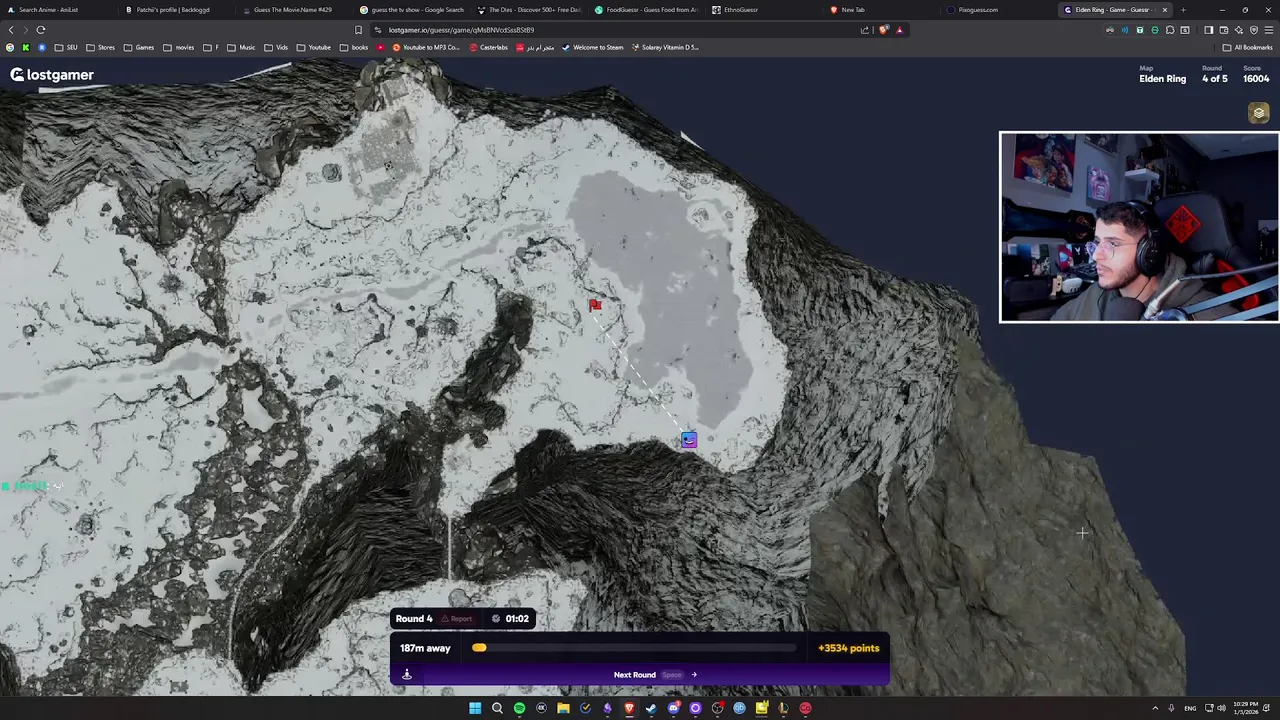Image resolution: width=1280 pixels, height=720 pixels.
Task: Open the extensions puzzle icon
Action: point(1170,30)
